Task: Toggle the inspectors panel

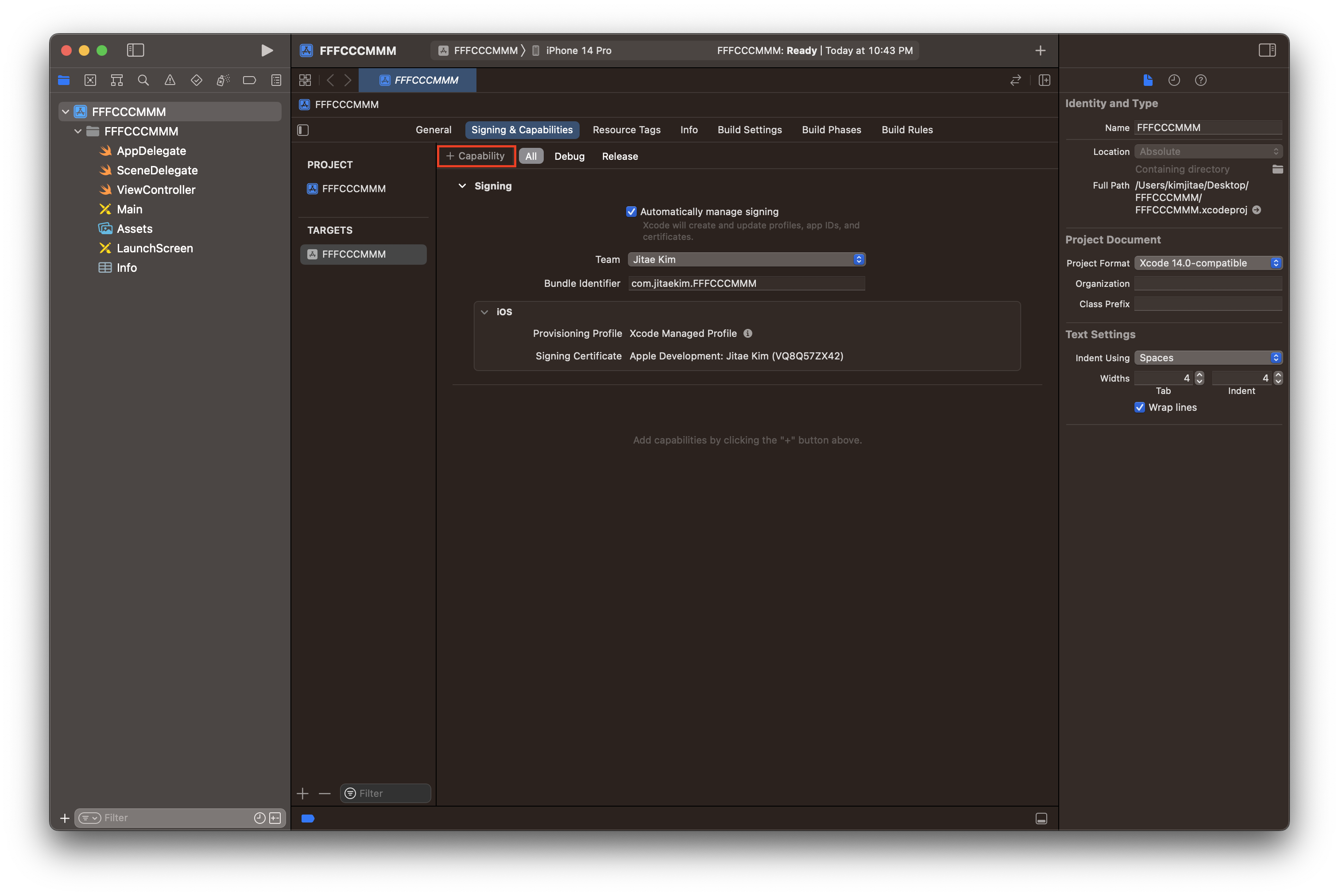Action: tap(1267, 50)
